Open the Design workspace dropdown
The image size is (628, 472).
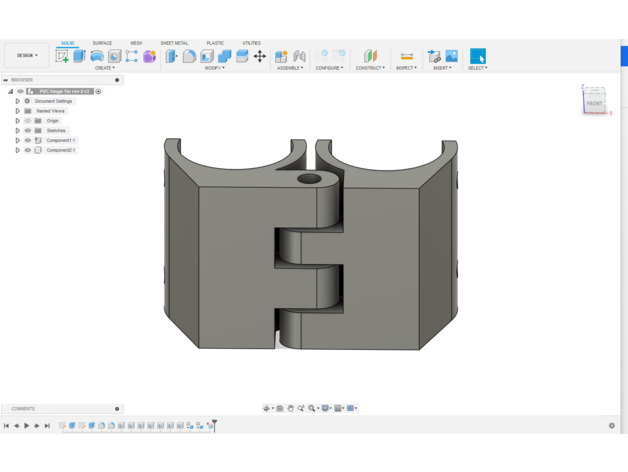pos(26,56)
